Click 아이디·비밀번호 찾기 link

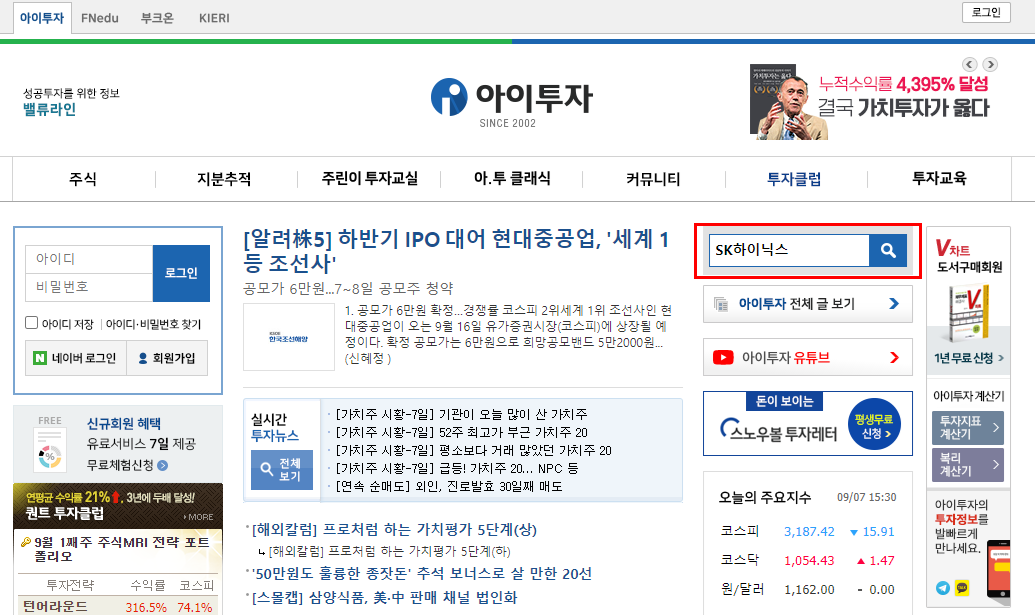tap(153, 324)
